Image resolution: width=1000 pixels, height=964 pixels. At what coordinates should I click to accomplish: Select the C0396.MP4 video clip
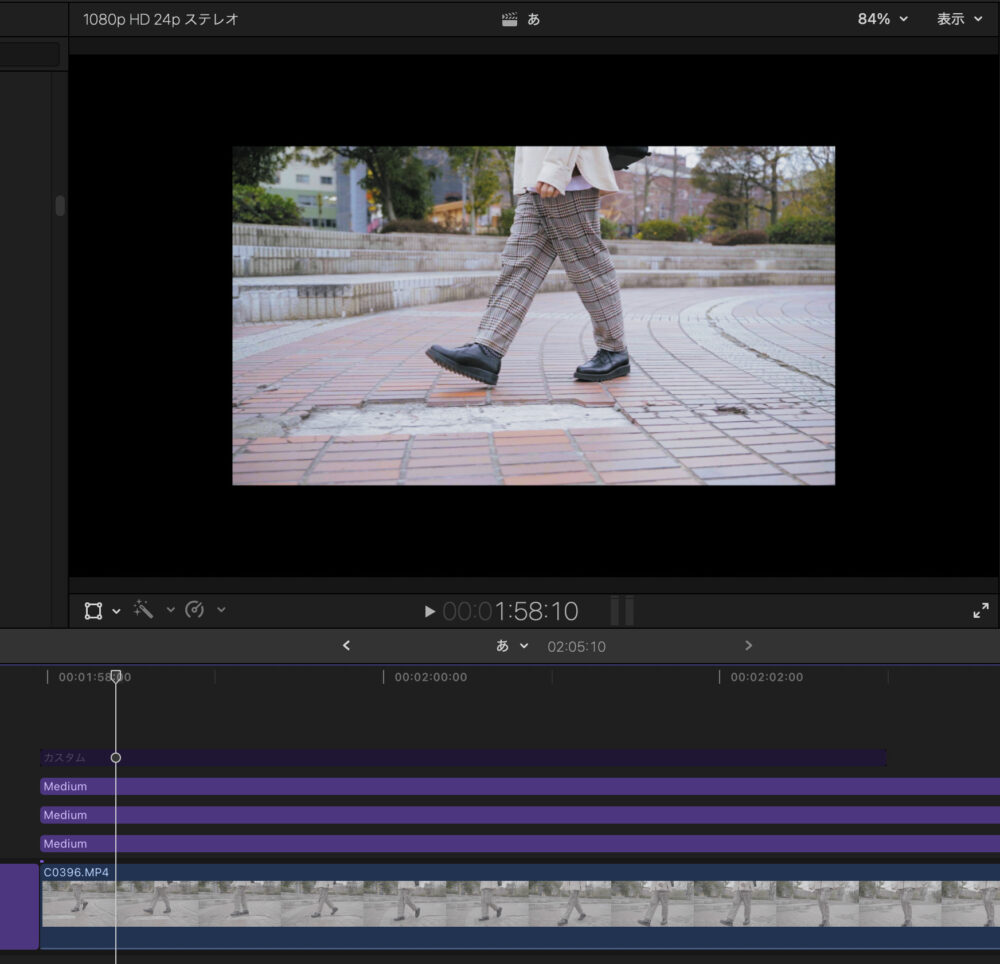[x=500, y=905]
